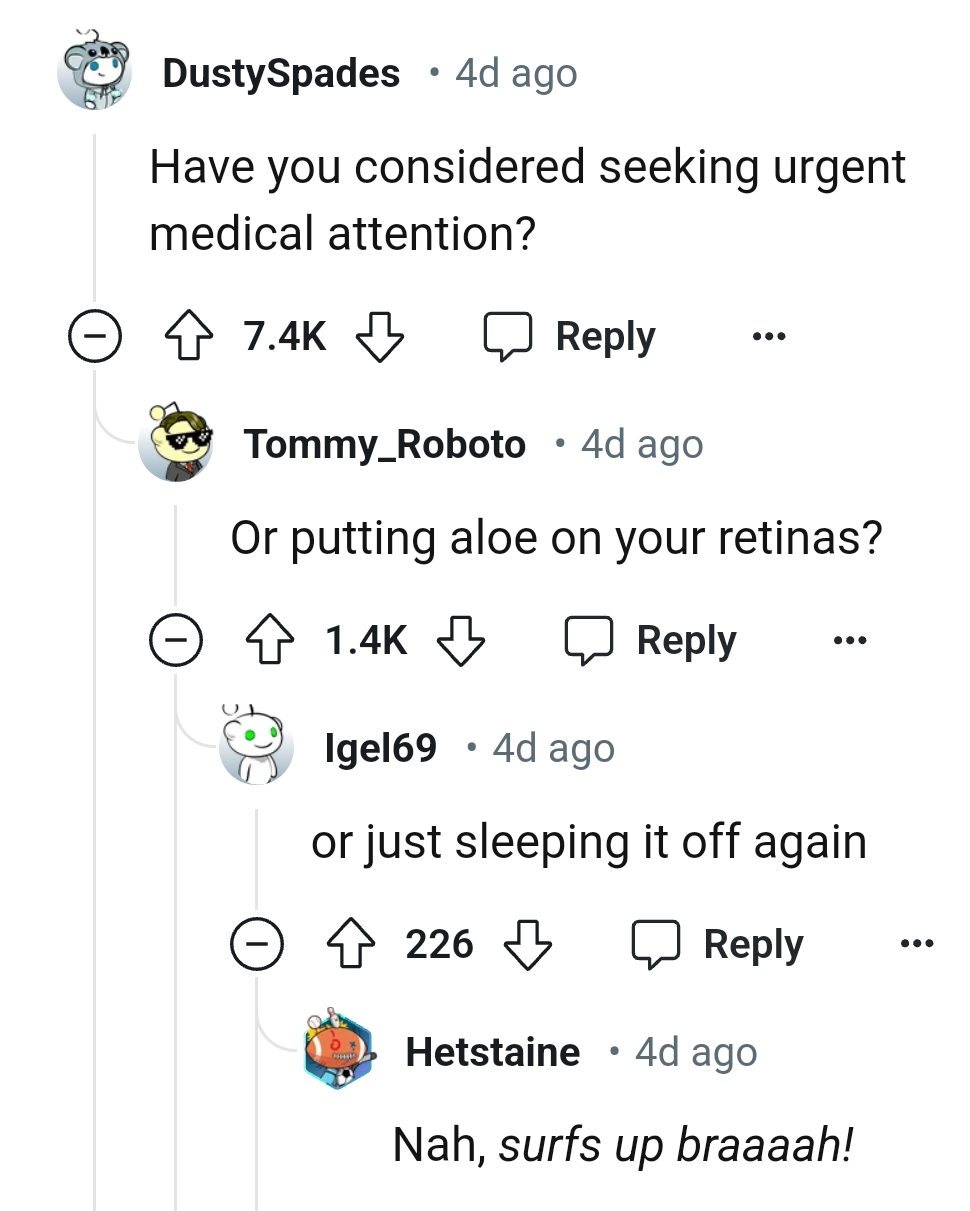This screenshot has height=1211, width=970.
Task: Collapse Tommy_Roboto's comment thread
Action: 176,640
